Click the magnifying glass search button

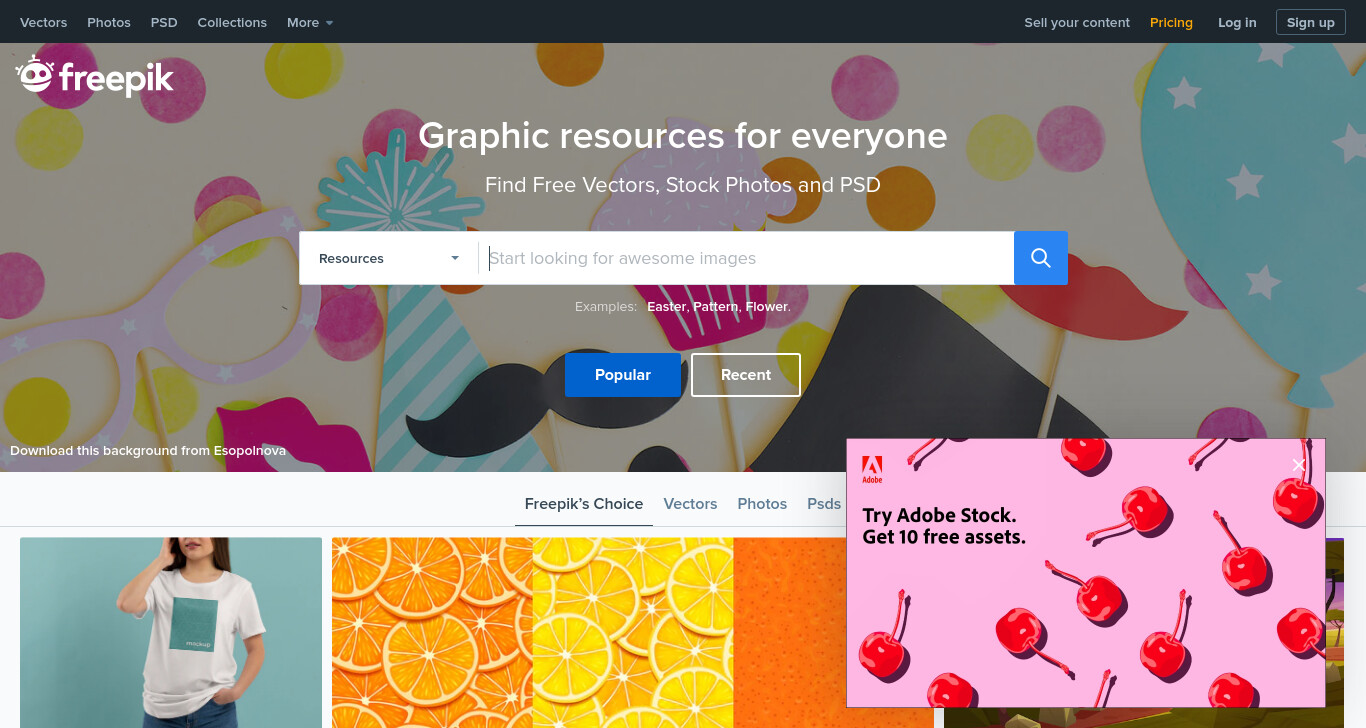pos(1041,258)
